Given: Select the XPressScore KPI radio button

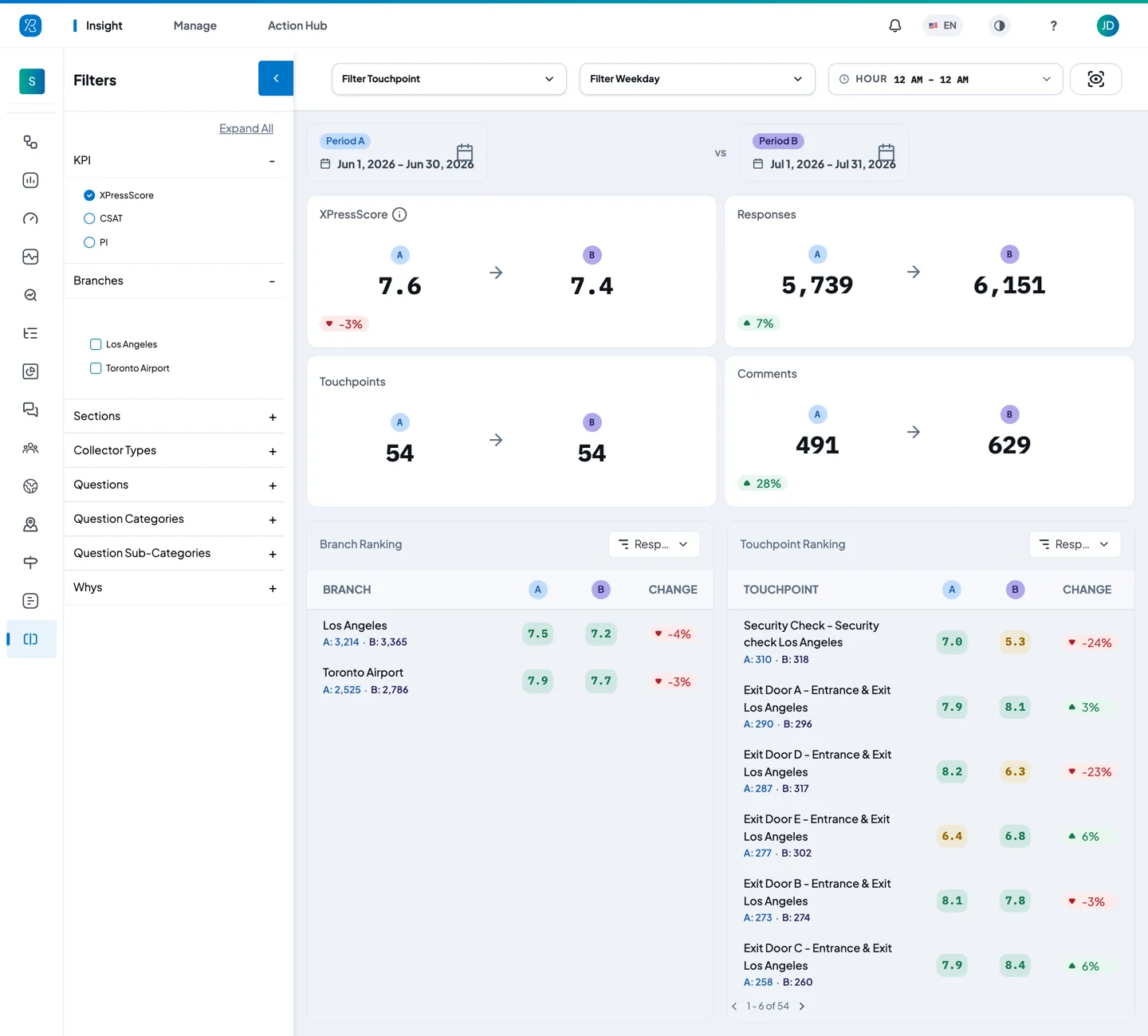Looking at the screenshot, I should pos(89,195).
